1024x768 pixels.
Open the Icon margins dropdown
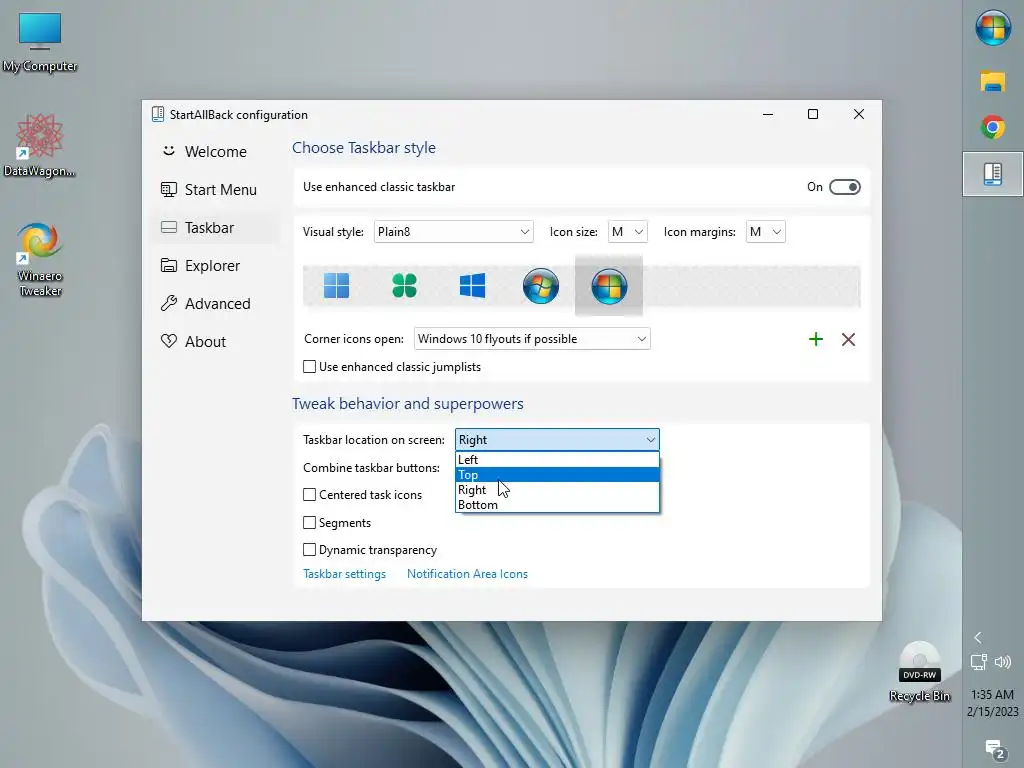coord(765,232)
